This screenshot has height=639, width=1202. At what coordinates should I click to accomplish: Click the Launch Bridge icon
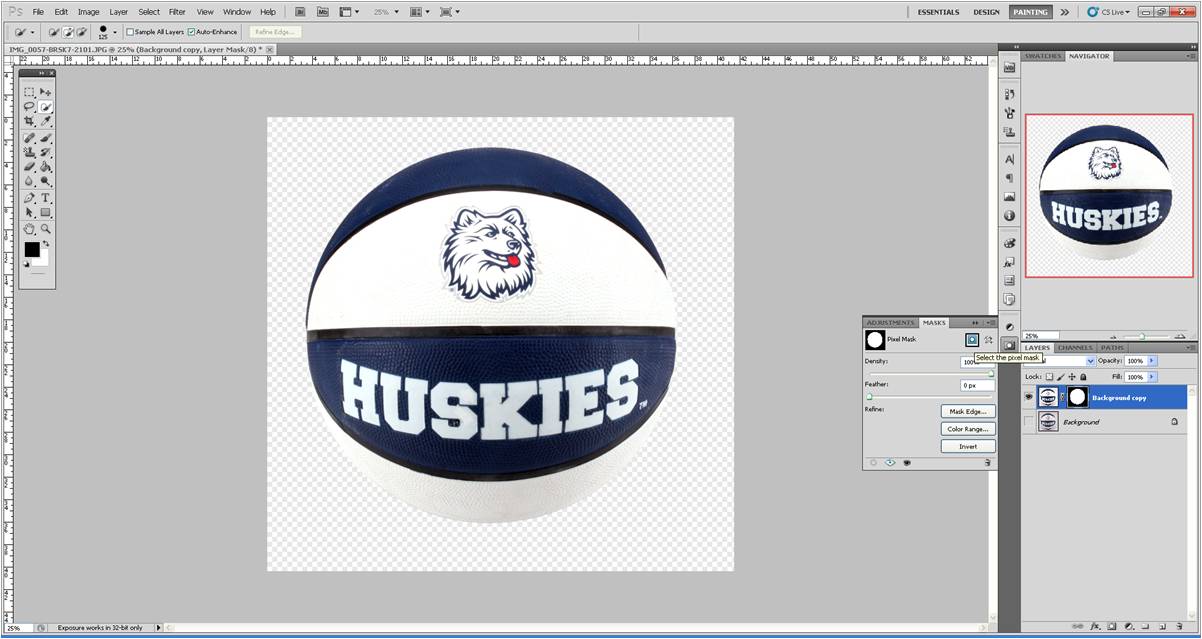299,12
